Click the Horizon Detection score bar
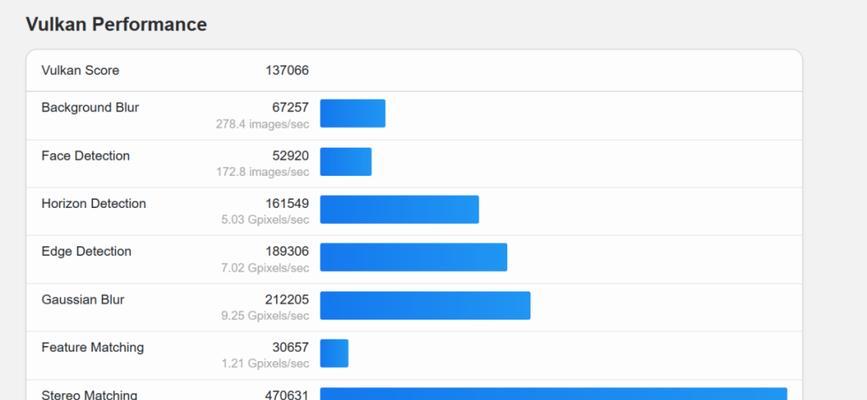The height and width of the screenshot is (400, 867). pyautogui.click(x=399, y=210)
